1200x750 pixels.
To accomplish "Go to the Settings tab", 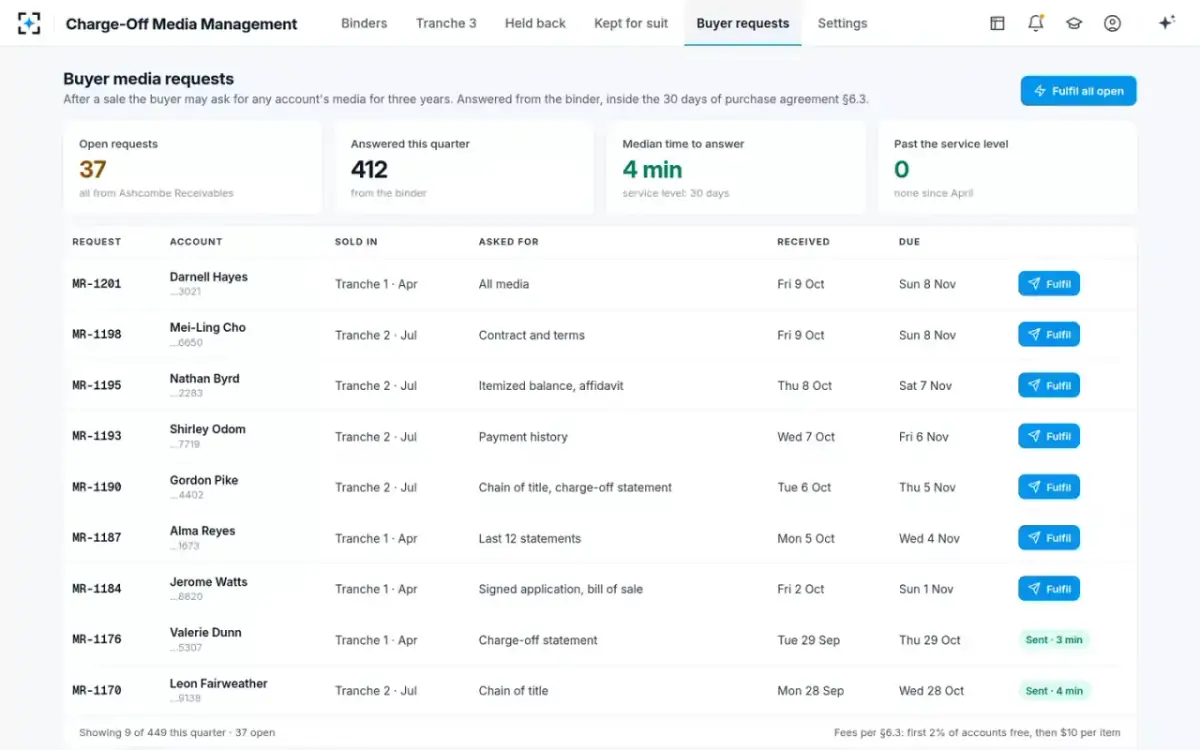I will [842, 23].
